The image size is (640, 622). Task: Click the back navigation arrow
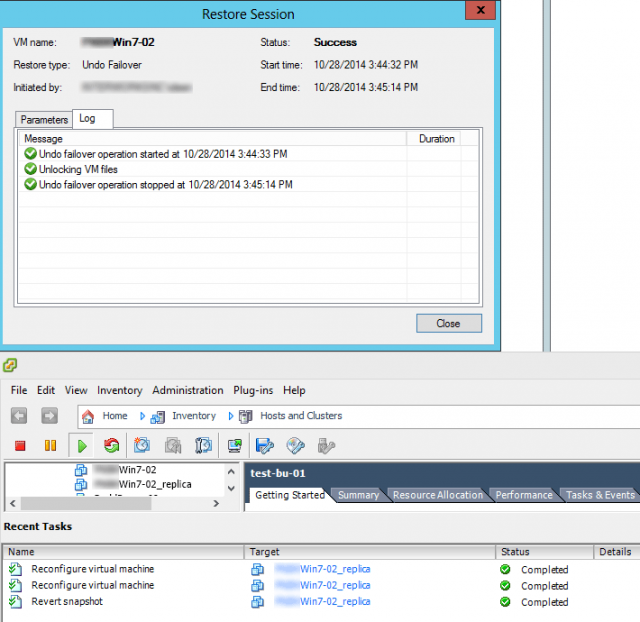pos(19,416)
